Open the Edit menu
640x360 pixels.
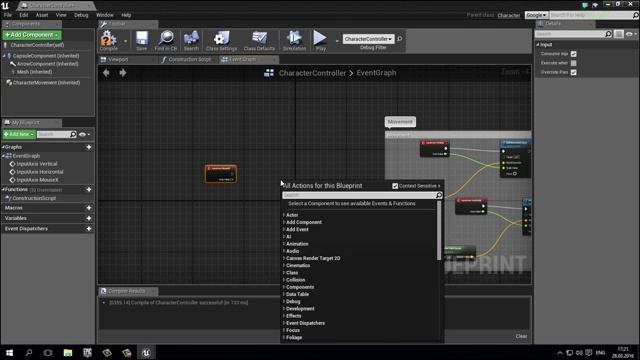point(24,15)
